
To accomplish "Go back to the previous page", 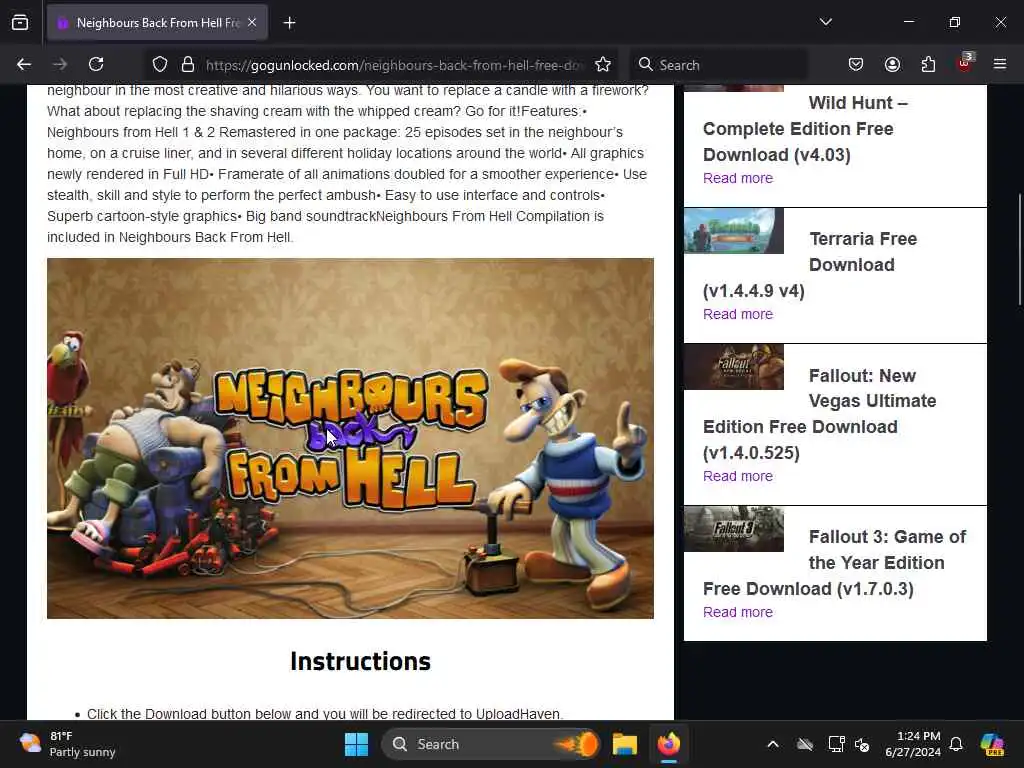I will 24,64.
